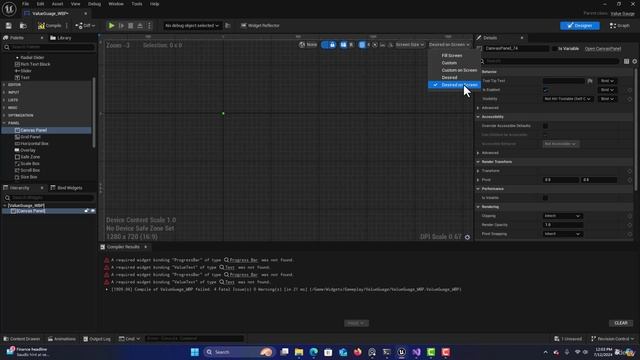Start play with the green Play button
Viewport: 640px width, 360px height.
click(x=111, y=26)
